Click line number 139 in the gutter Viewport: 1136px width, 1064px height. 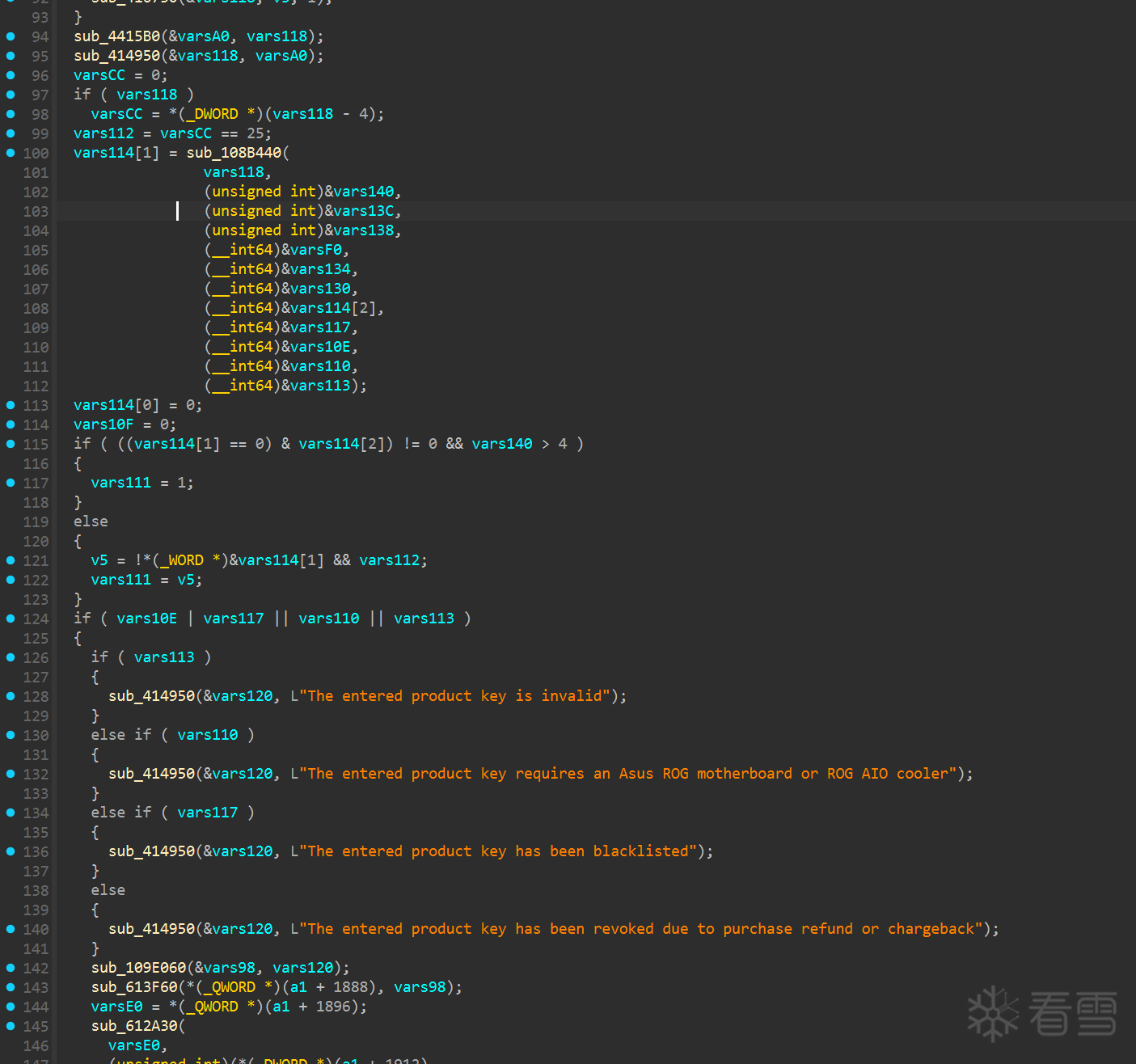click(36, 910)
